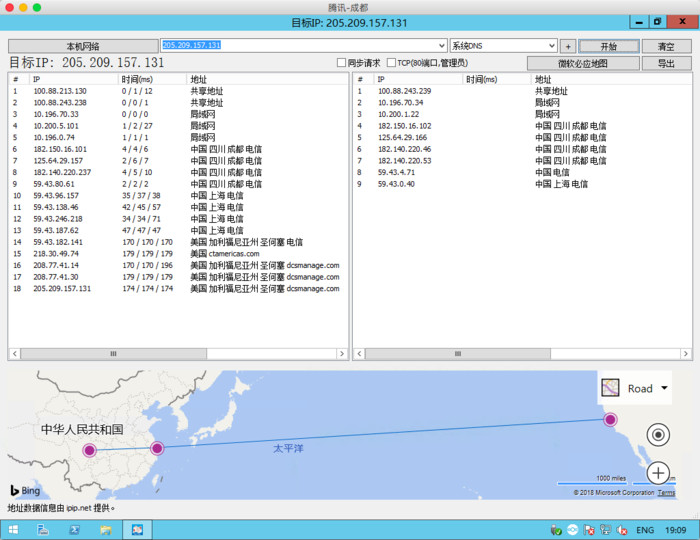Click the network tray icon
The height and width of the screenshot is (540, 700).
605,530
